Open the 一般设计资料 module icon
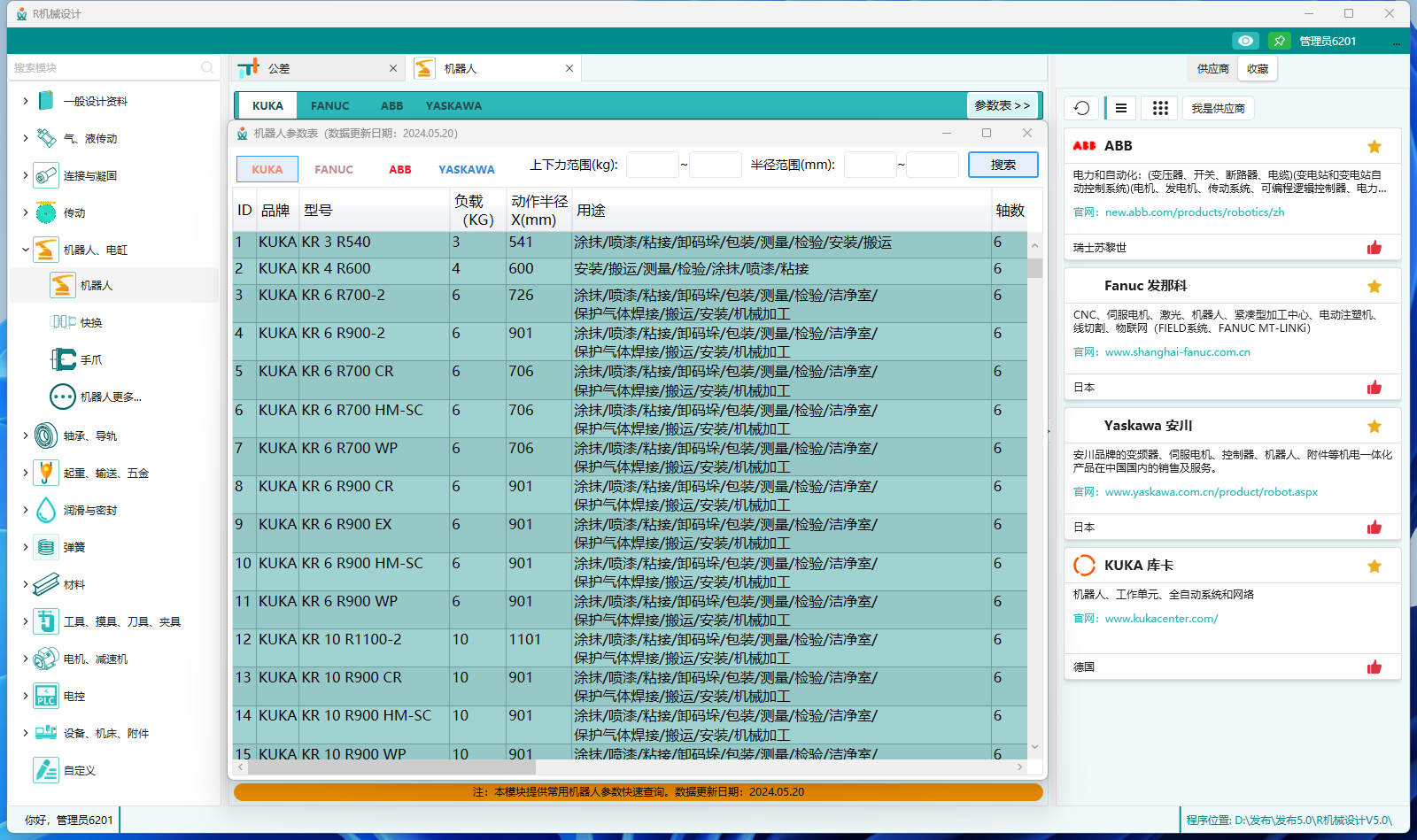Viewport: 1417px width, 840px height. point(46,101)
